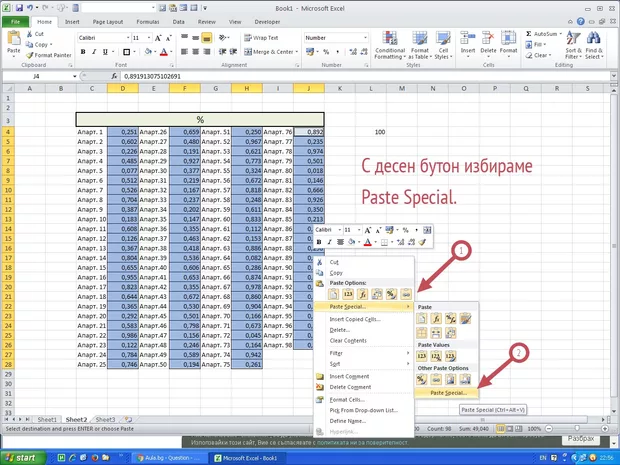
Task: Click the green File button
Action: tap(15, 22)
